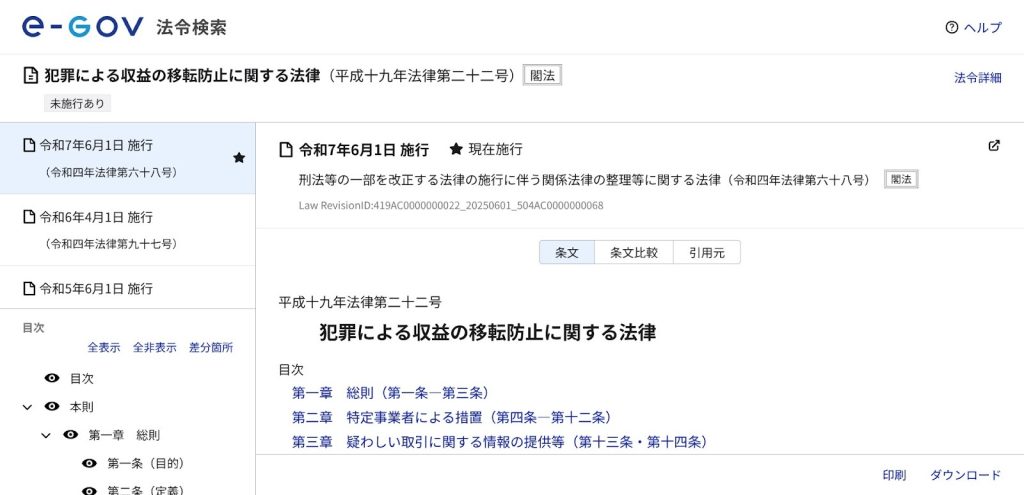Open the Help question mark icon
1024x495 pixels.
[x=951, y=28]
